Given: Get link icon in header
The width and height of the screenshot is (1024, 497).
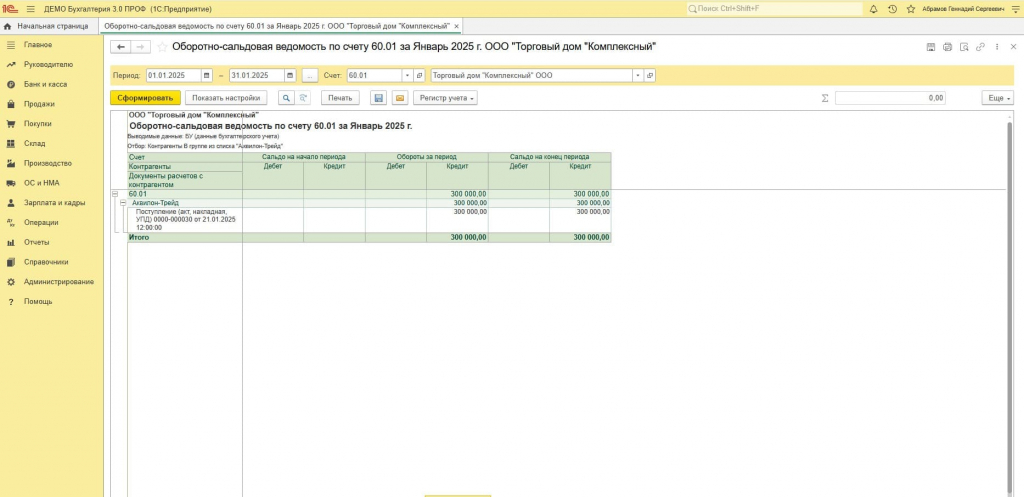Looking at the screenshot, I should (x=980, y=47).
